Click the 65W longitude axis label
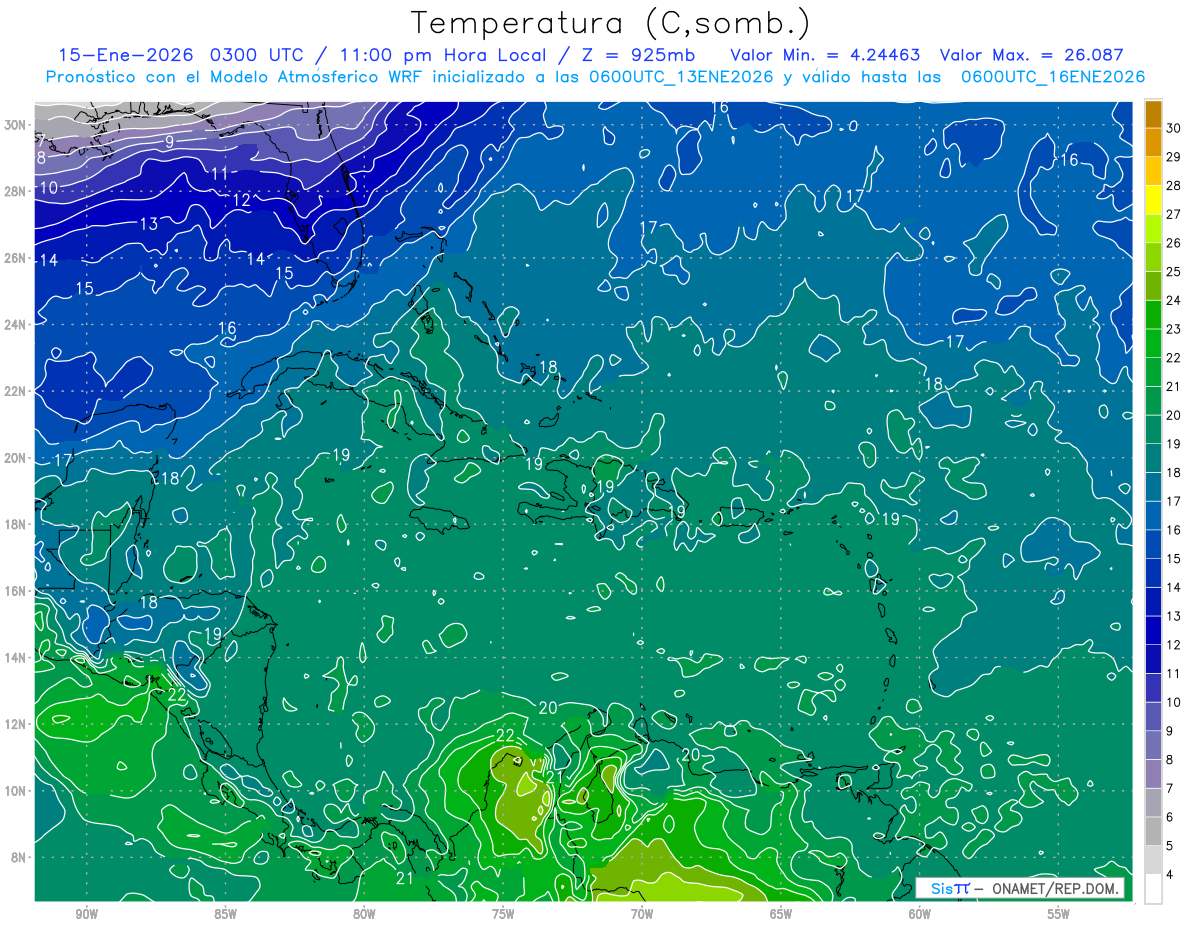Screen dimensions: 1200x927 (x=781, y=914)
